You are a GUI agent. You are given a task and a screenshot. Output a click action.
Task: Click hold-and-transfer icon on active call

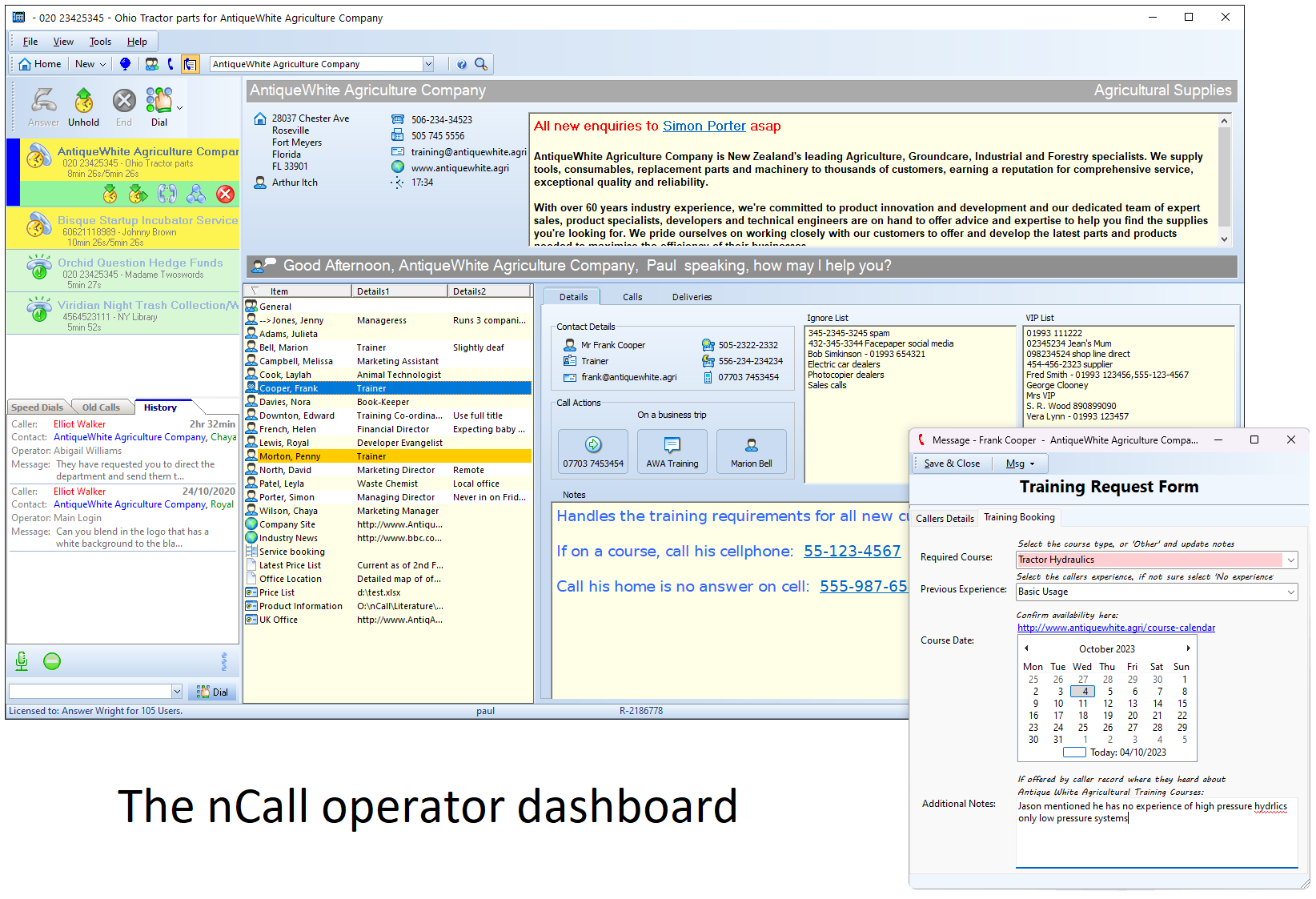(138, 194)
